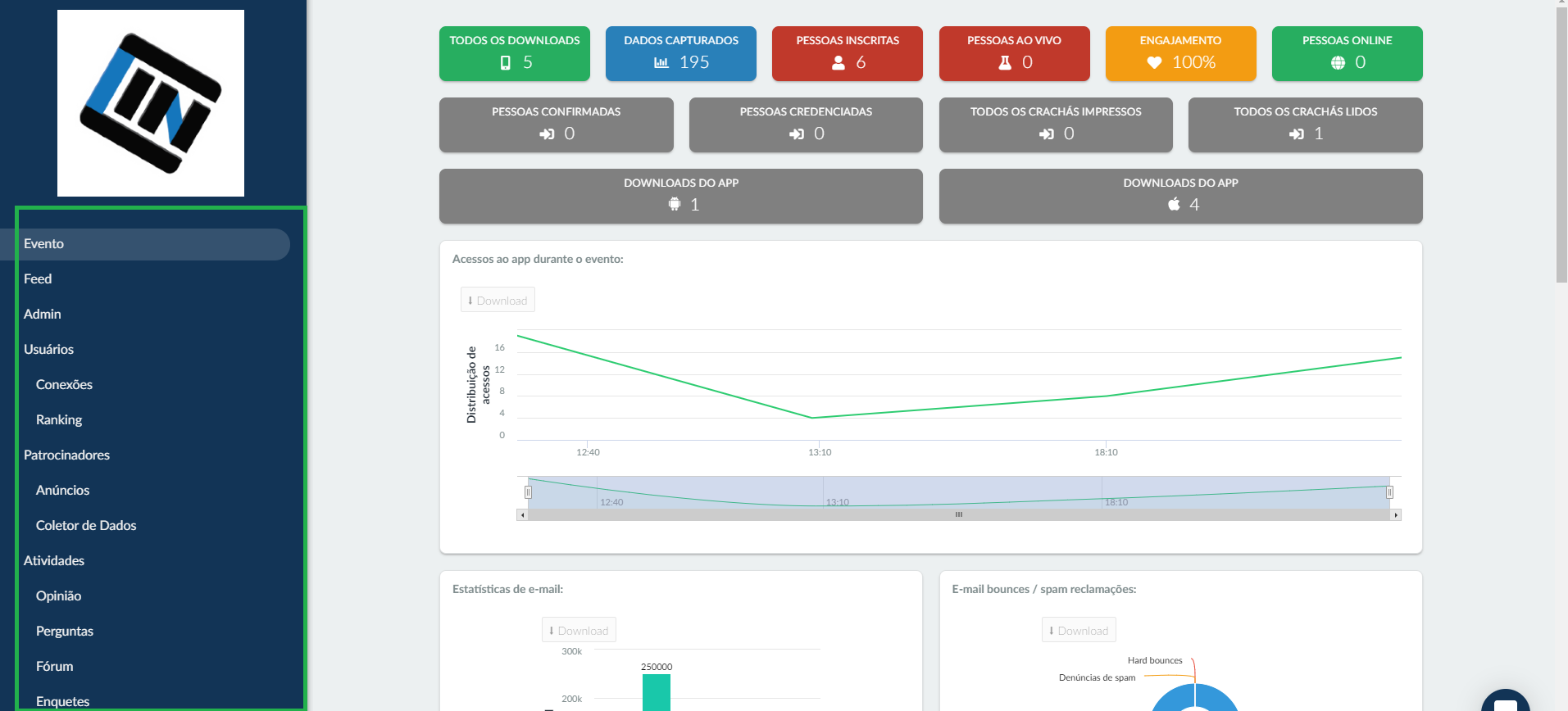Click the chart navigator scrollbar grip

(959, 514)
